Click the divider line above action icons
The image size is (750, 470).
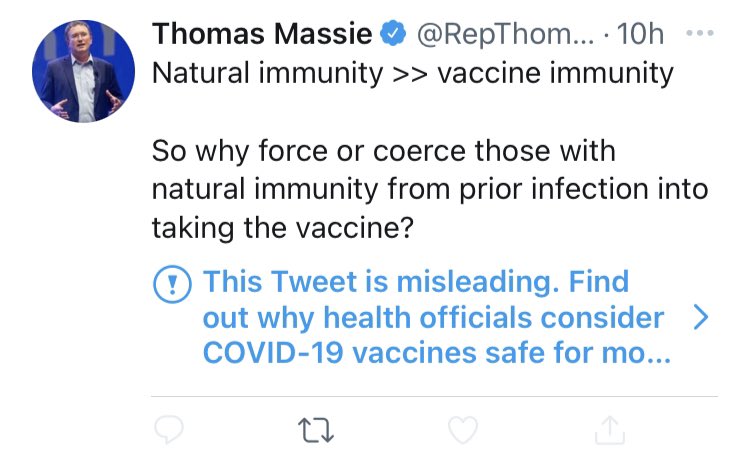pyautogui.click(x=434, y=396)
